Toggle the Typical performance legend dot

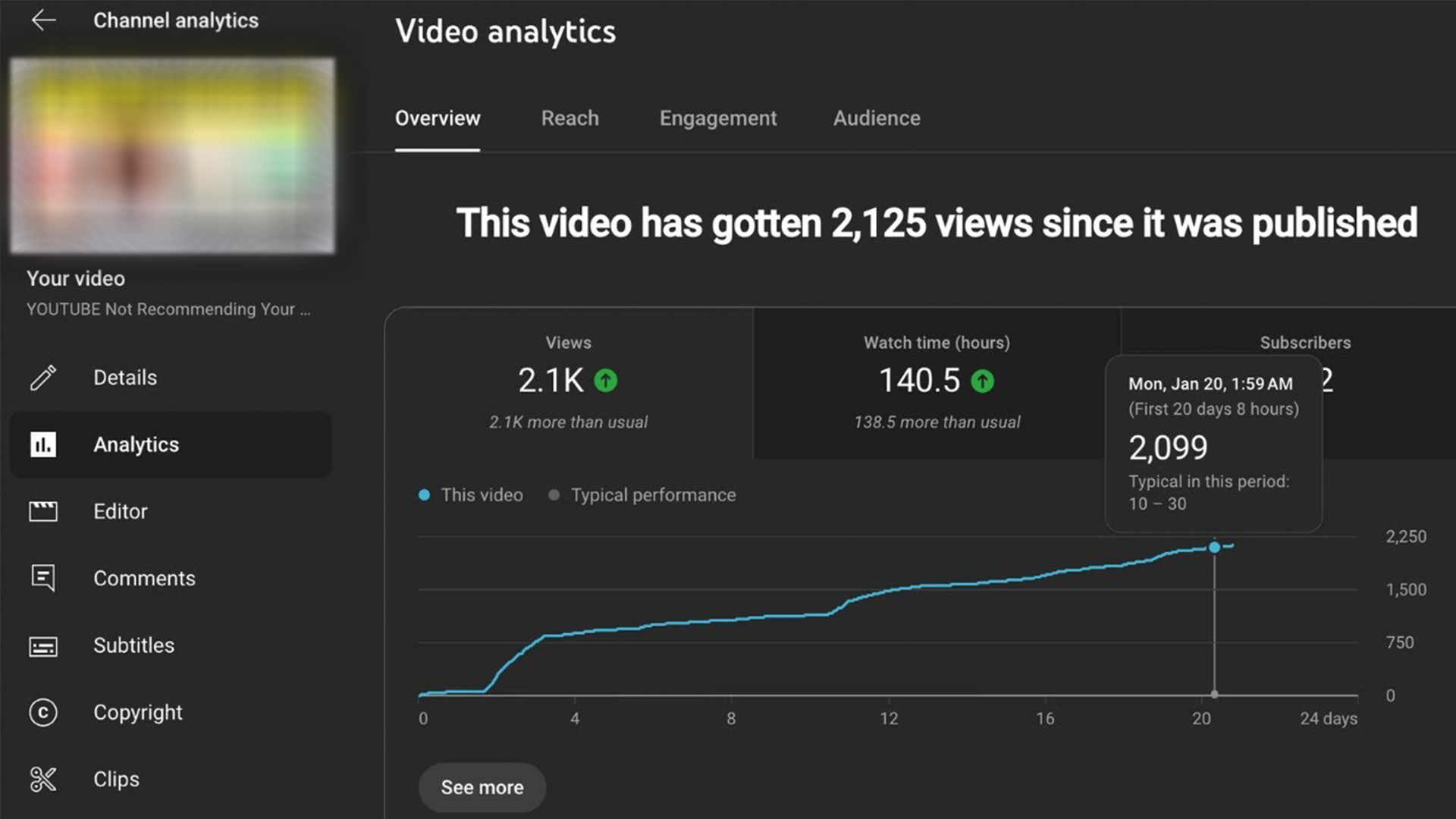point(554,495)
